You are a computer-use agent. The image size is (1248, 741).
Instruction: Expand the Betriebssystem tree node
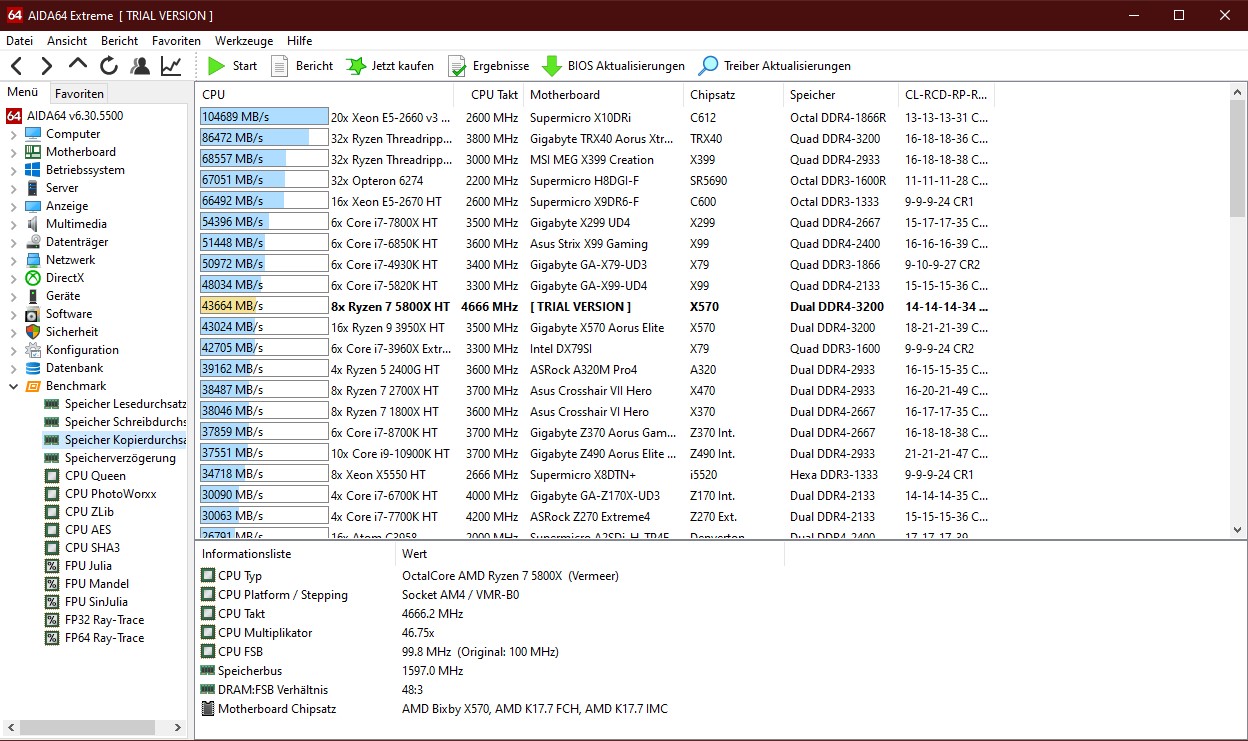(x=13, y=170)
